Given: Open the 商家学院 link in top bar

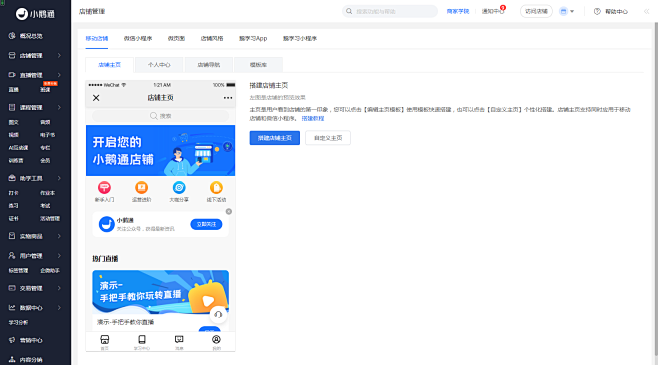Looking at the screenshot, I should click(x=458, y=11).
